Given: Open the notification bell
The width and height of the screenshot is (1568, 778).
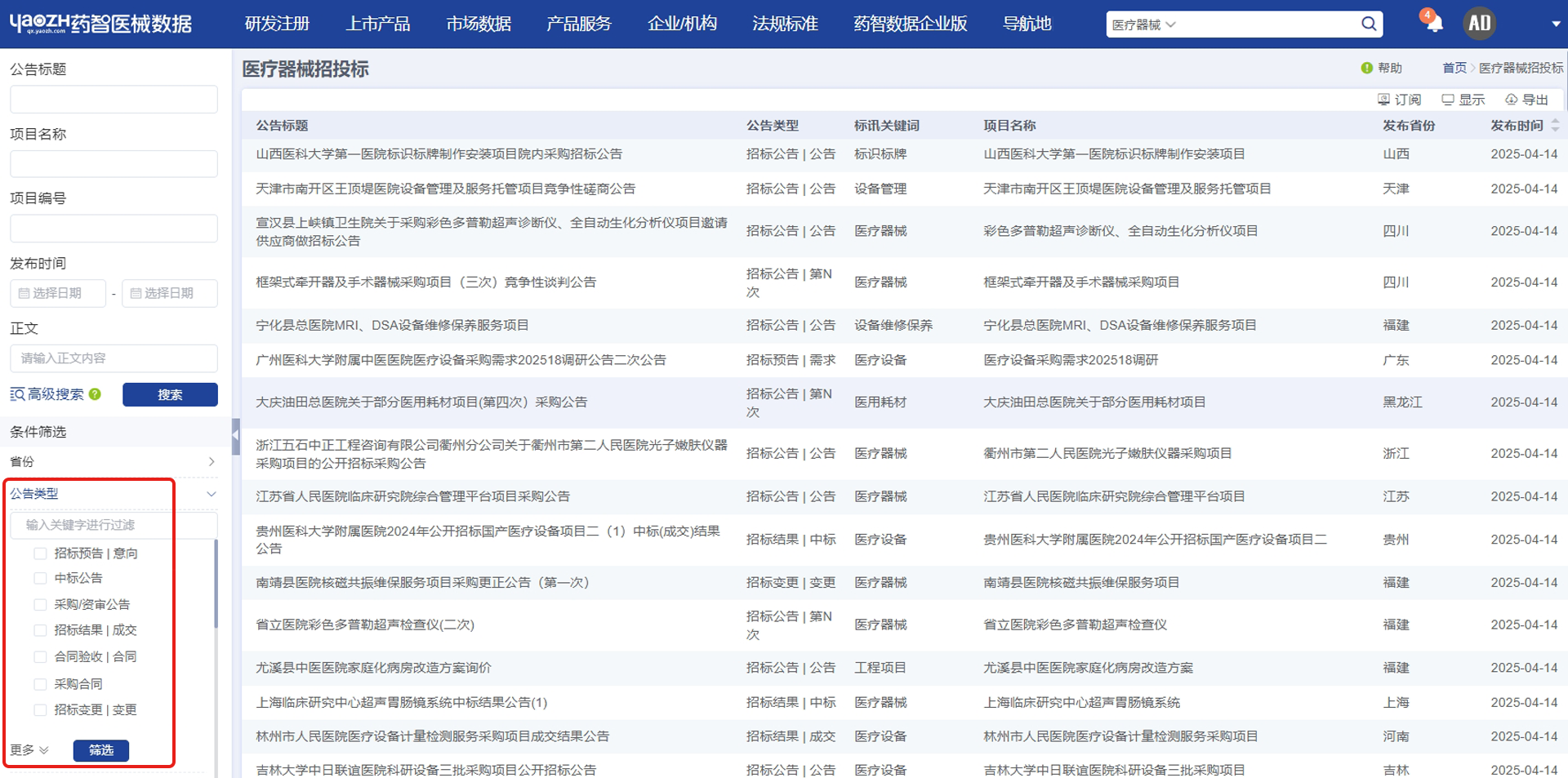Looking at the screenshot, I should (x=1433, y=23).
